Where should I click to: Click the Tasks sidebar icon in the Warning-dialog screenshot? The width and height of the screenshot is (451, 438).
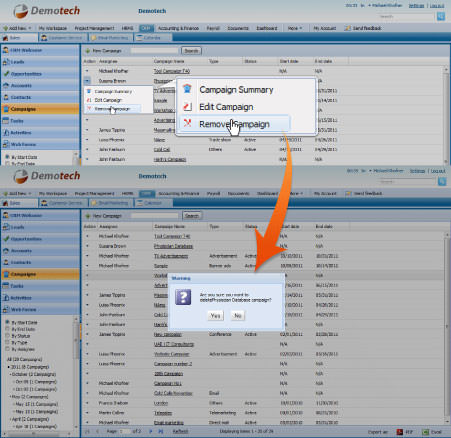pos(6,286)
